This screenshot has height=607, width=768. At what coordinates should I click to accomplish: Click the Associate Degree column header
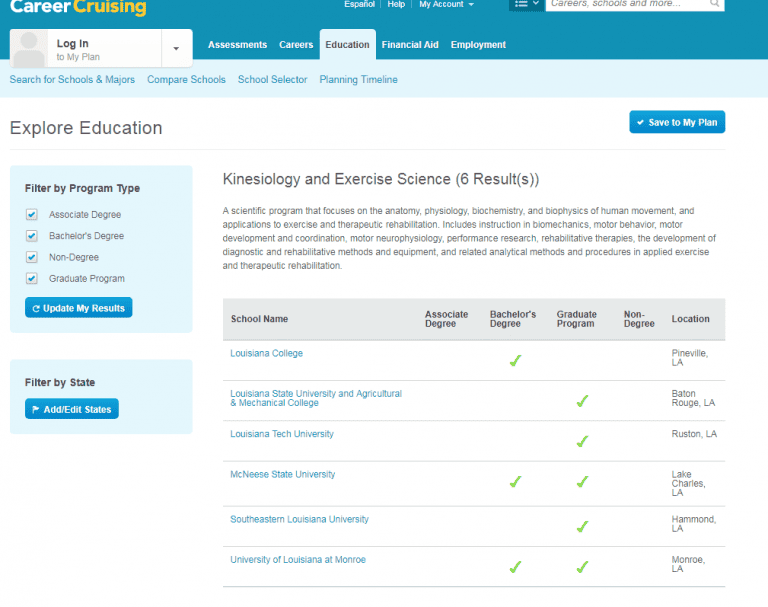tap(446, 319)
